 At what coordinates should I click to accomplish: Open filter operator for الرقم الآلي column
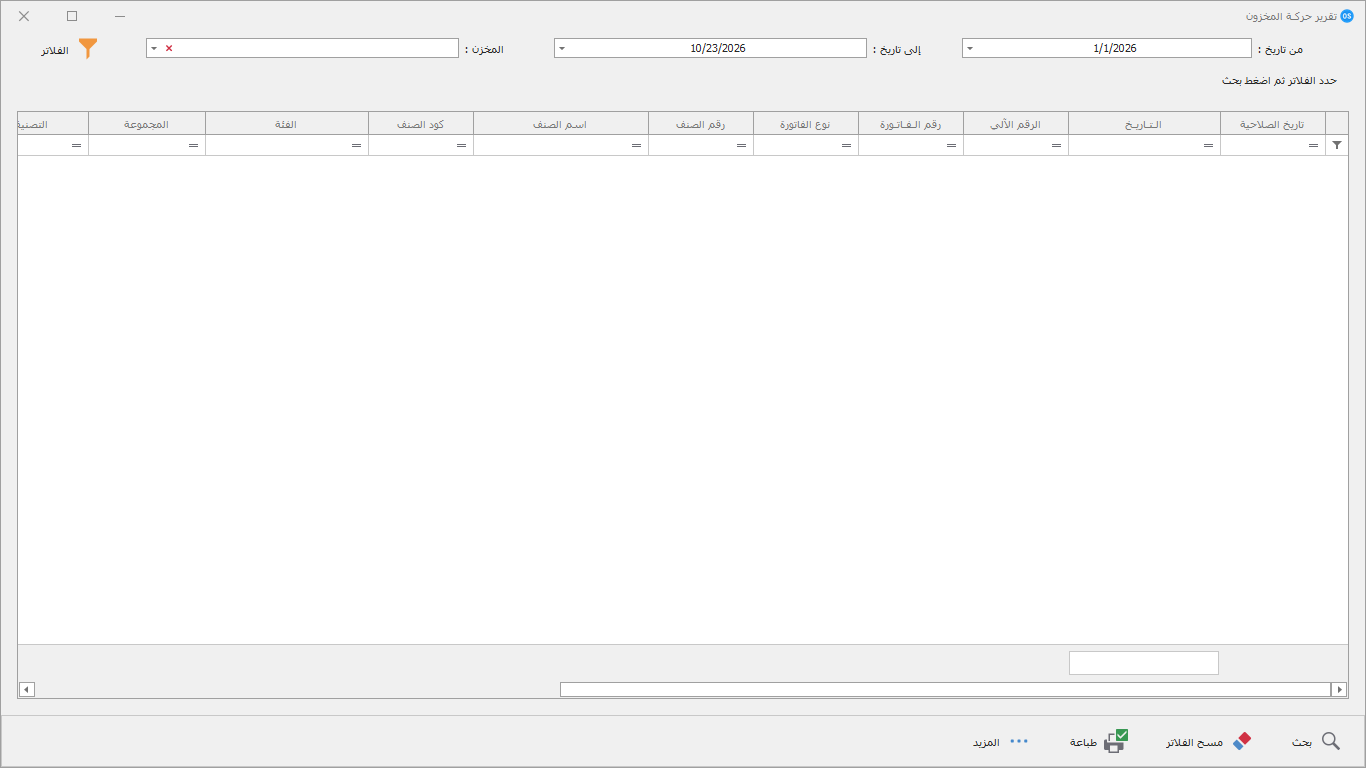point(1056,146)
